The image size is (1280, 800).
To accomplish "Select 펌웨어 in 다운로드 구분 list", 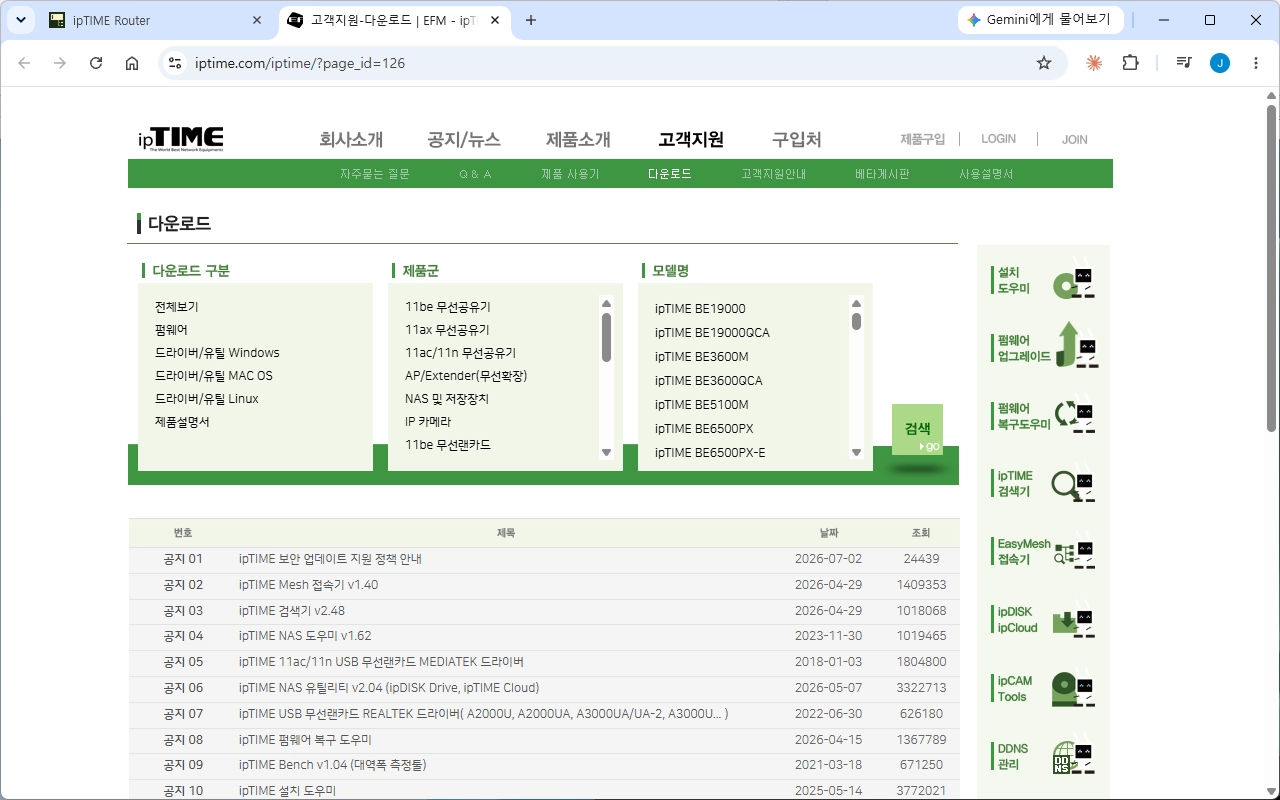I will click(171, 330).
